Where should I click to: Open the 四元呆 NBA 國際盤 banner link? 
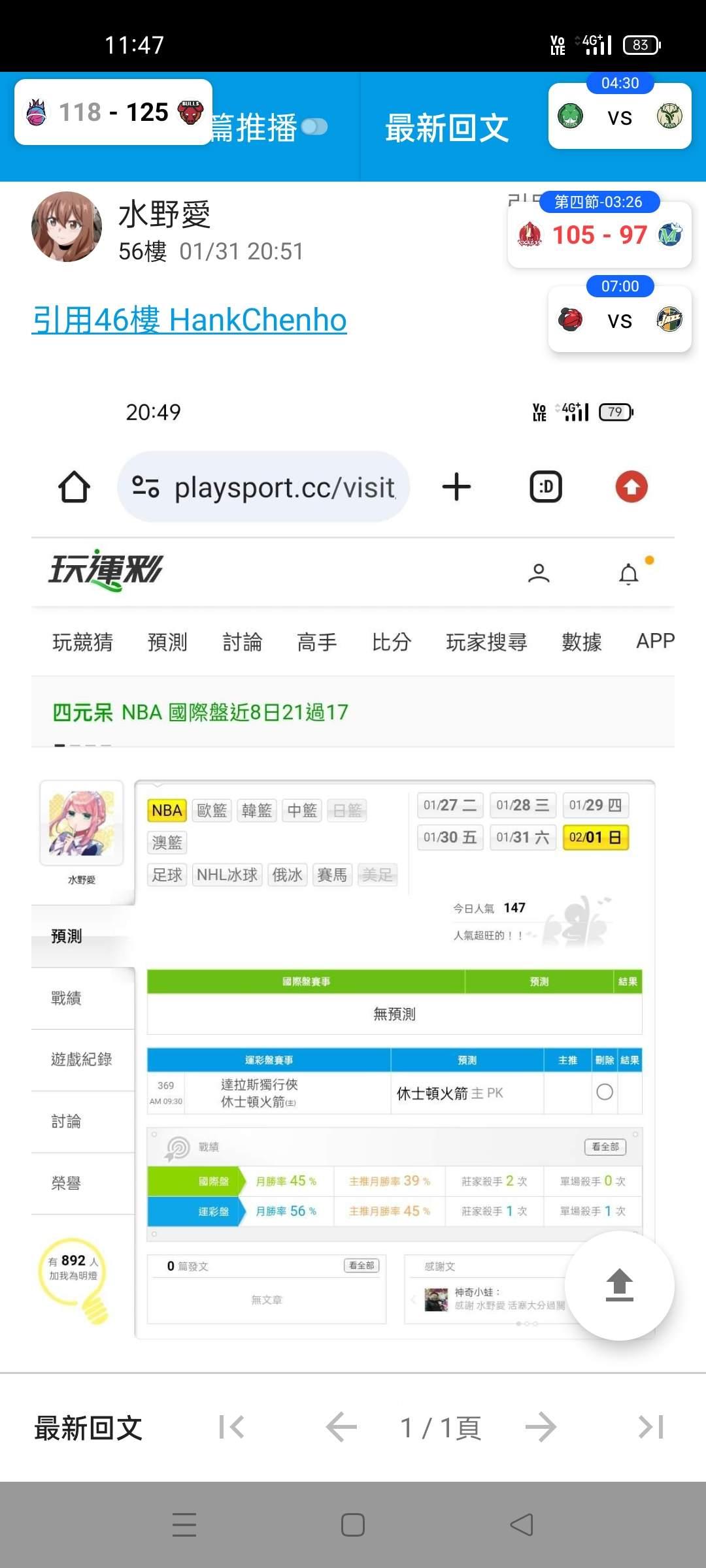pos(200,712)
